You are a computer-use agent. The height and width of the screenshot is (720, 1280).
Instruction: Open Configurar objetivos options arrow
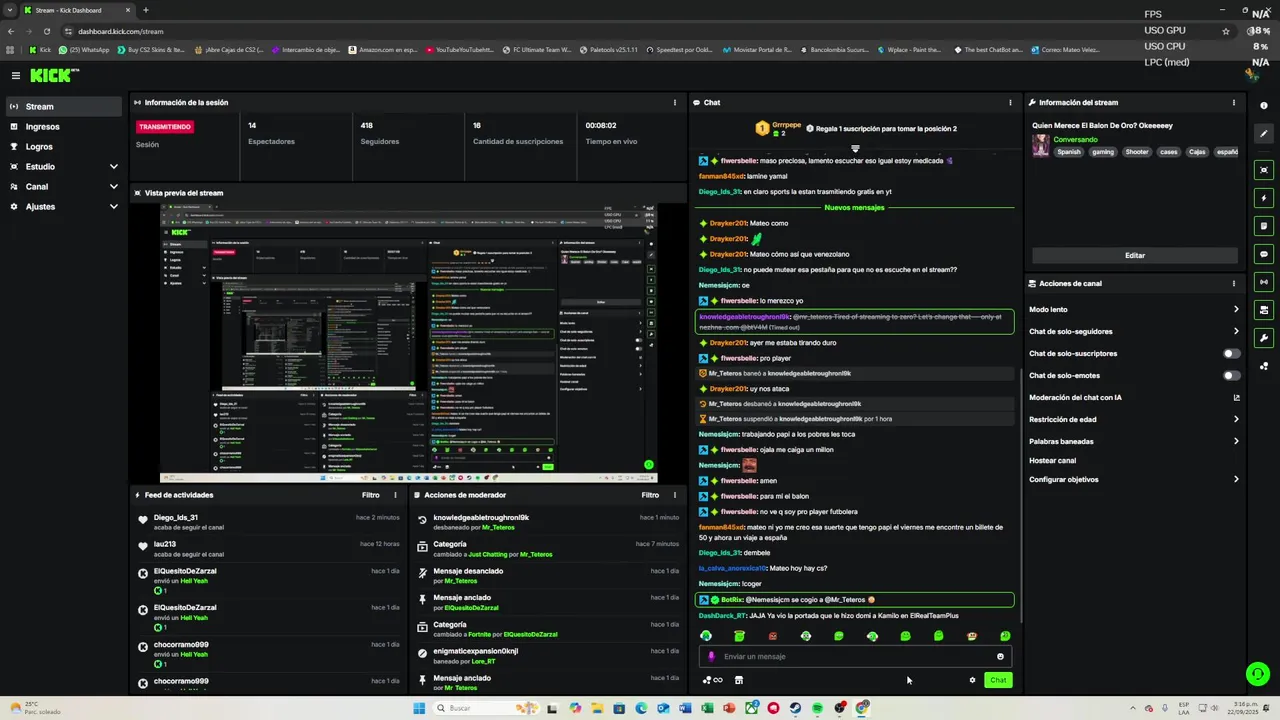pyautogui.click(x=1236, y=479)
